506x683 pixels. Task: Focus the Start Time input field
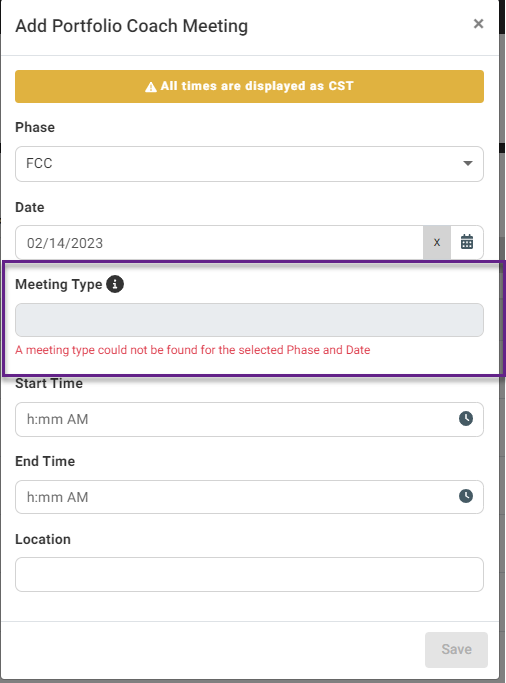[249, 419]
